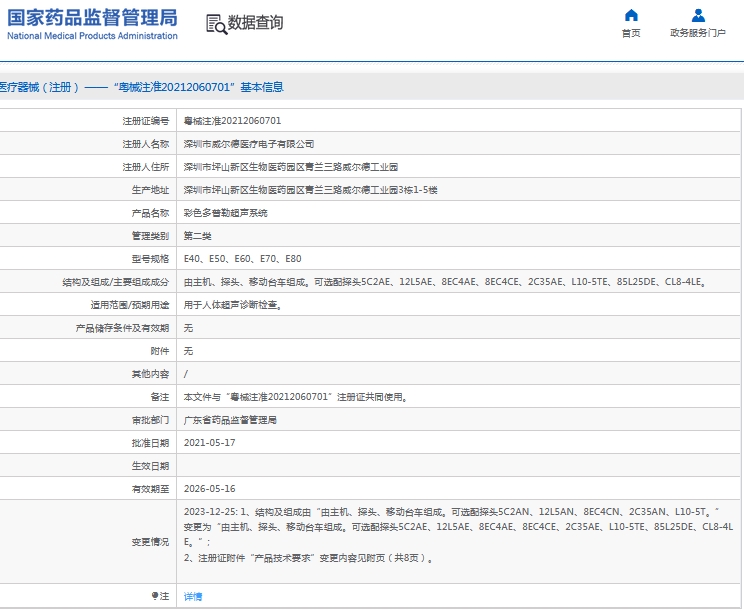Click the bullet icon beside 注
Viewport: 744px width, 614px height.
(x=155, y=595)
